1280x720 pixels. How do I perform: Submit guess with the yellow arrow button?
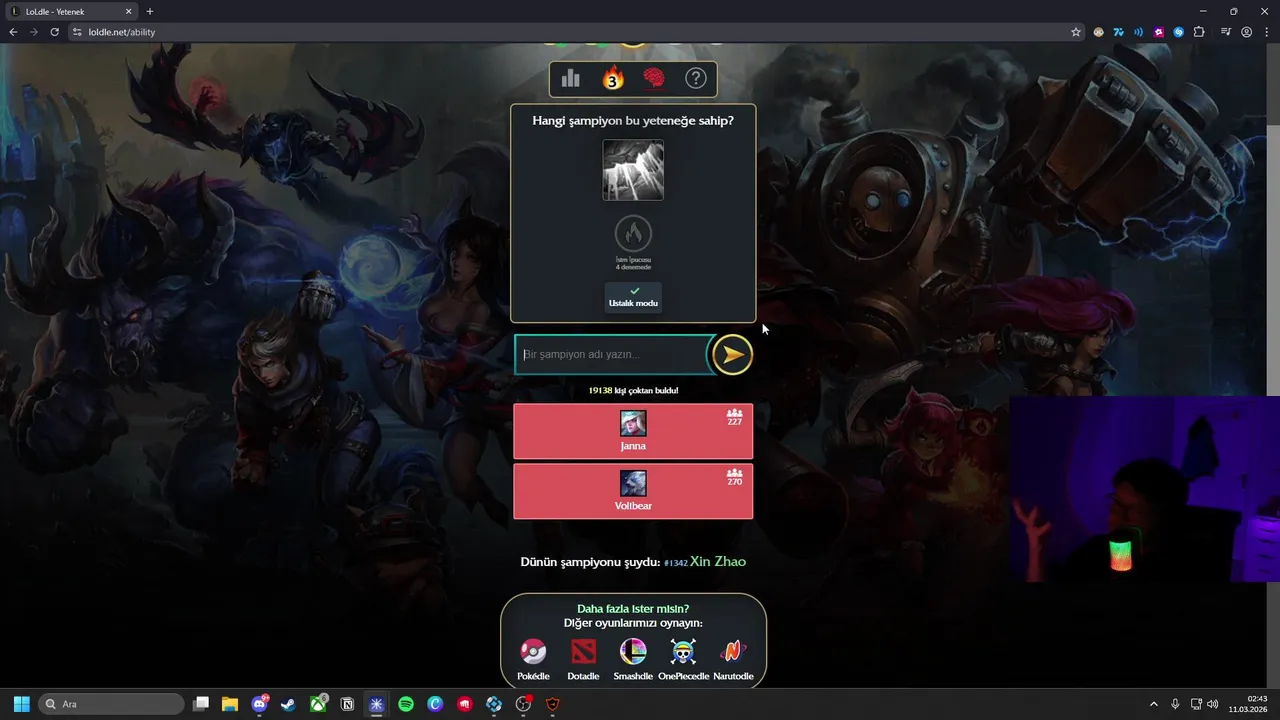[732, 354]
